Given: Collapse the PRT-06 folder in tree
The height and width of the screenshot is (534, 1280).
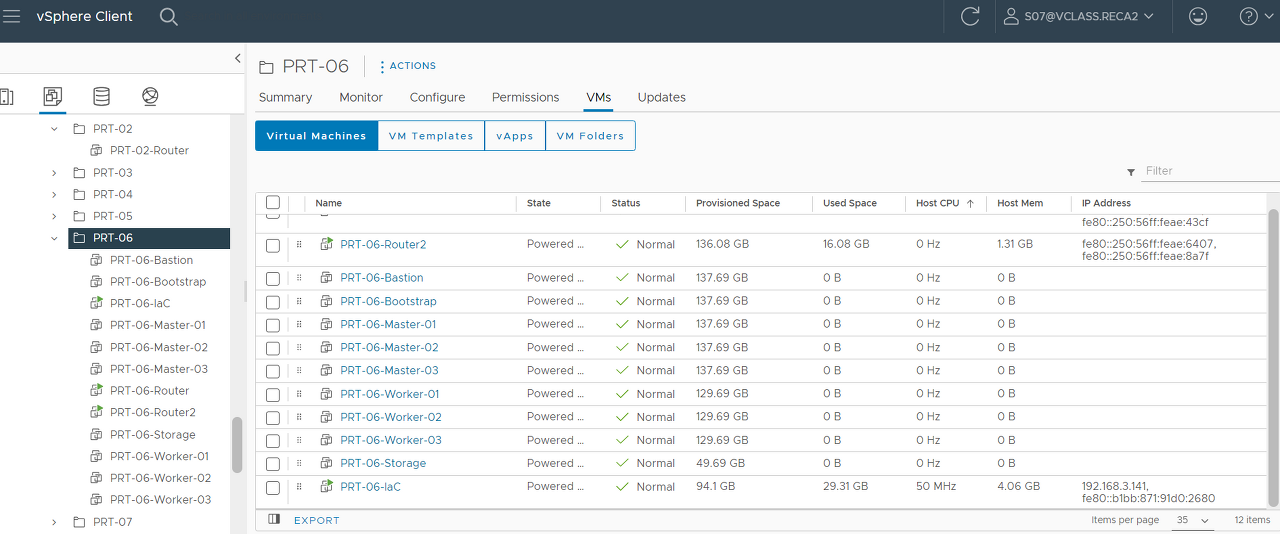Looking at the screenshot, I should [54, 238].
